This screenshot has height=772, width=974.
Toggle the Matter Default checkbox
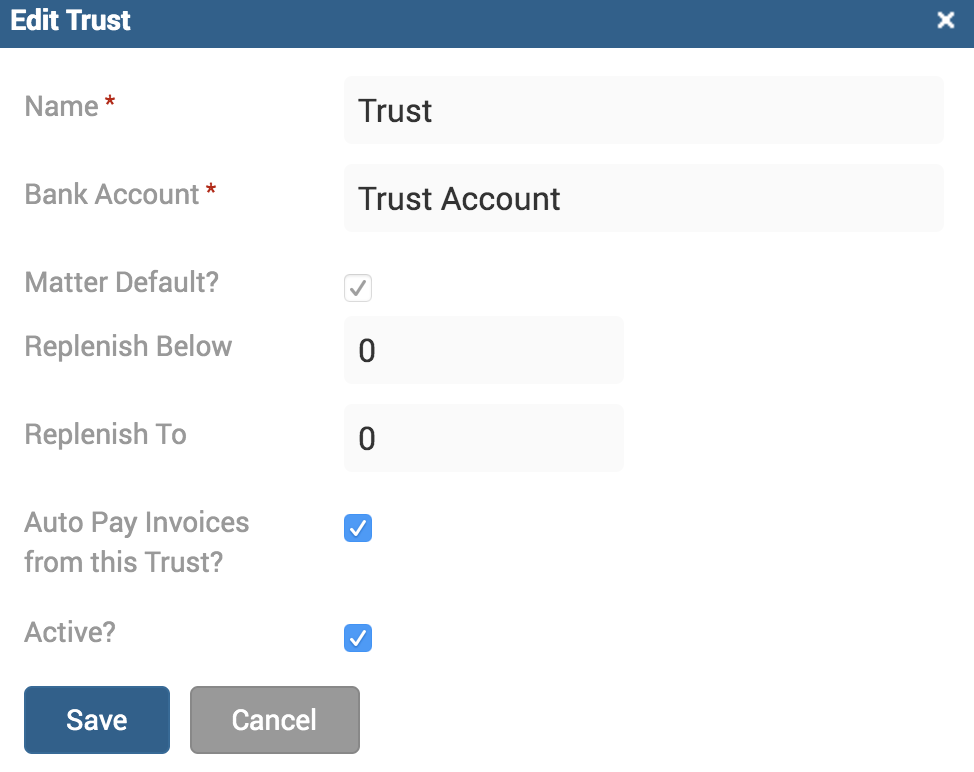pyautogui.click(x=358, y=288)
